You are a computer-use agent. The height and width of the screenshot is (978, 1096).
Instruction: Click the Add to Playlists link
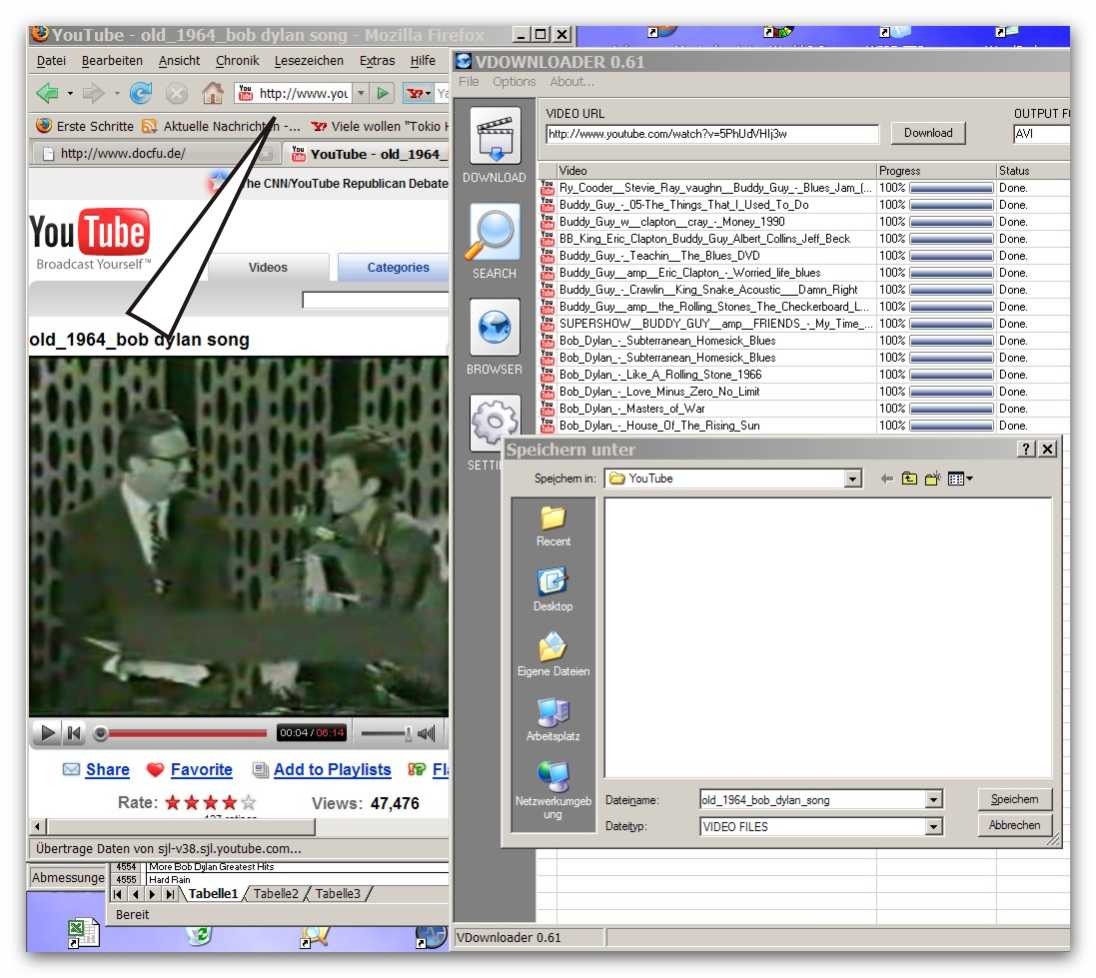click(x=332, y=770)
